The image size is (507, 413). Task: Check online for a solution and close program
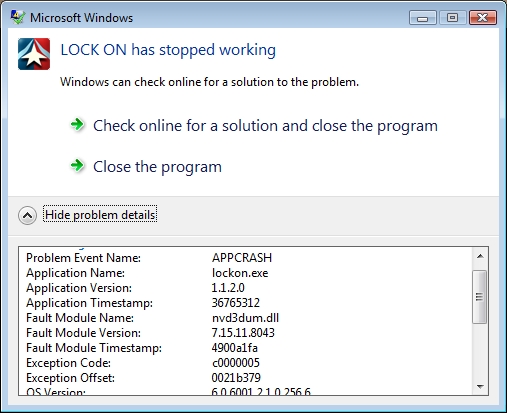[265, 126]
